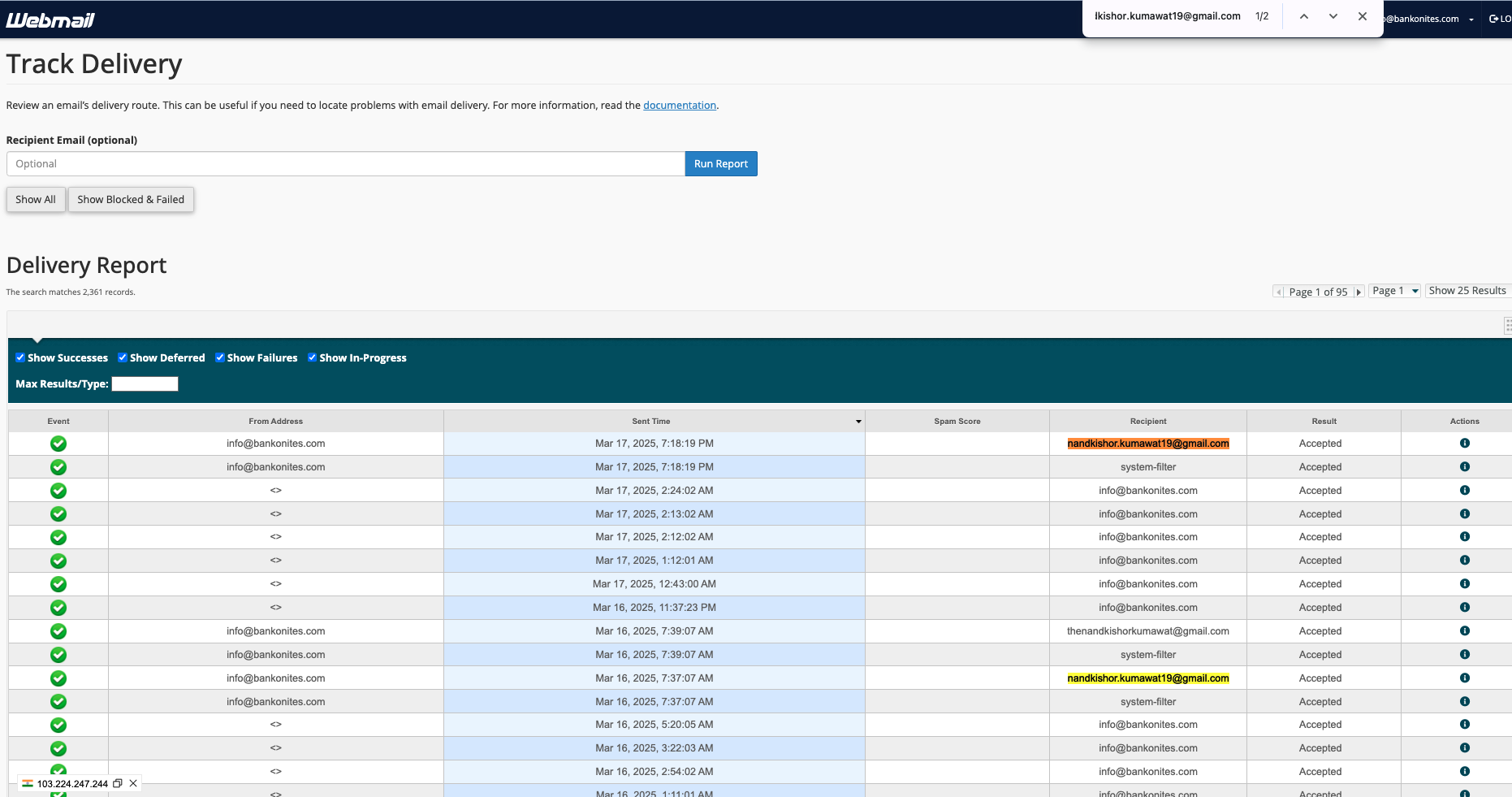The width and height of the screenshot is (1512, 797).
Task: Copy the IP address 103.224.247.244
Action: (x=118, y=783)
